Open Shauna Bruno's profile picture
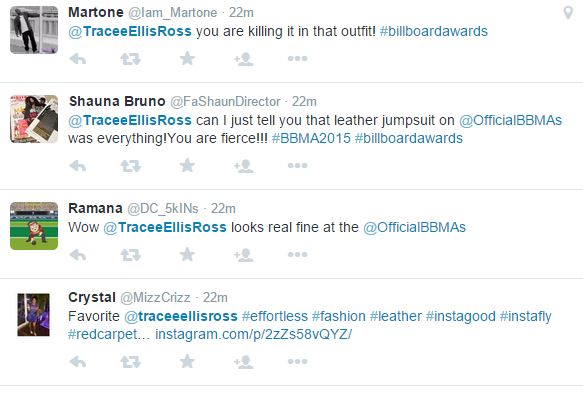583x393 pixels. pyautogui.click(x=34, y=119)
